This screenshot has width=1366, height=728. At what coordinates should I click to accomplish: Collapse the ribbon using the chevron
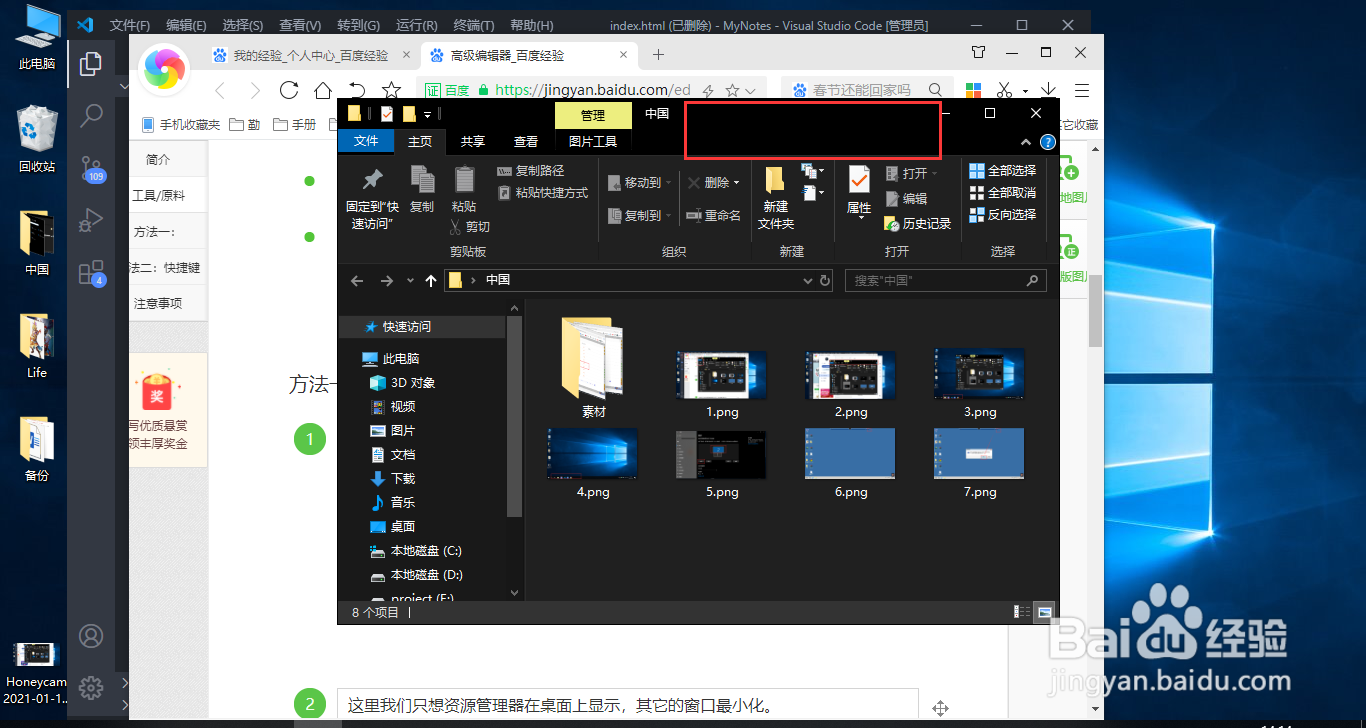[x=1025, y=142]
